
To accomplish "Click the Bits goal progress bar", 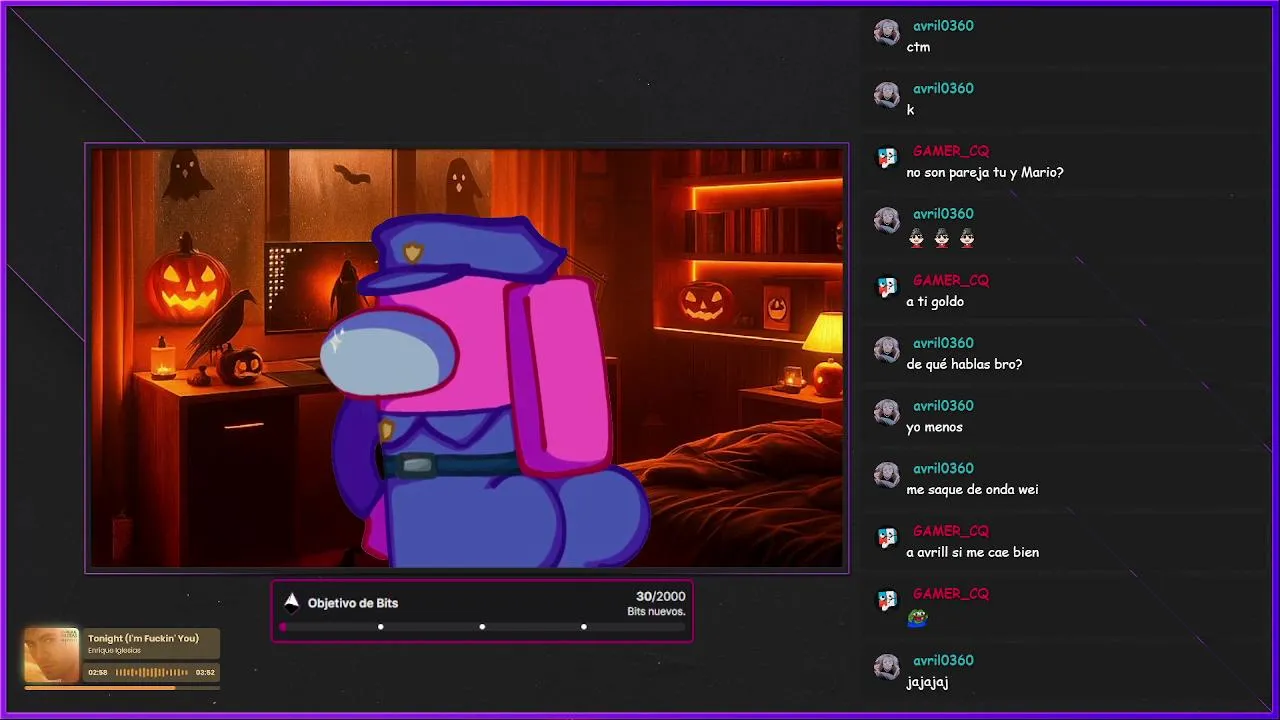I will tap(482, 627).
